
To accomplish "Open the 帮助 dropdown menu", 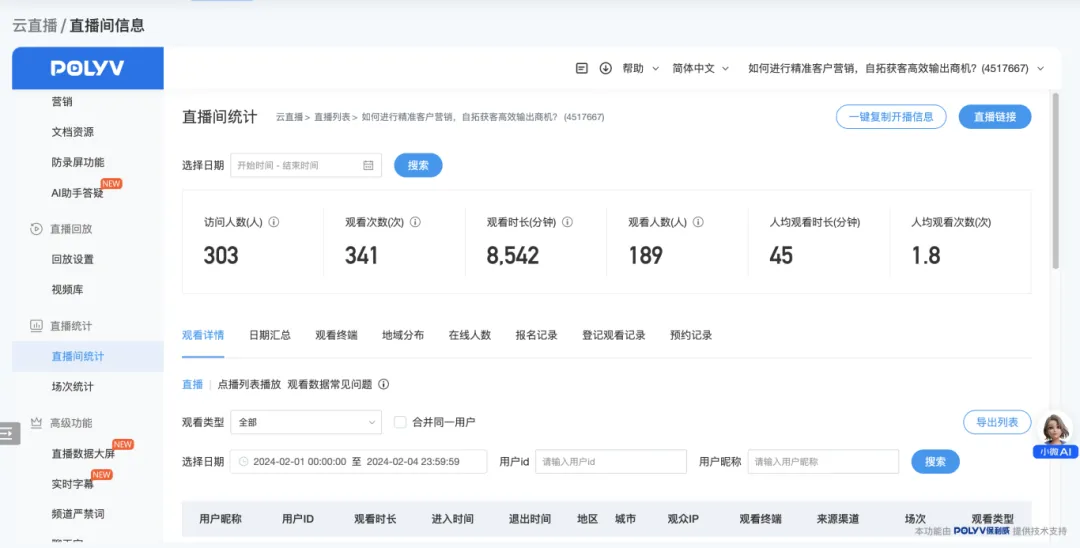I will 640,69.
